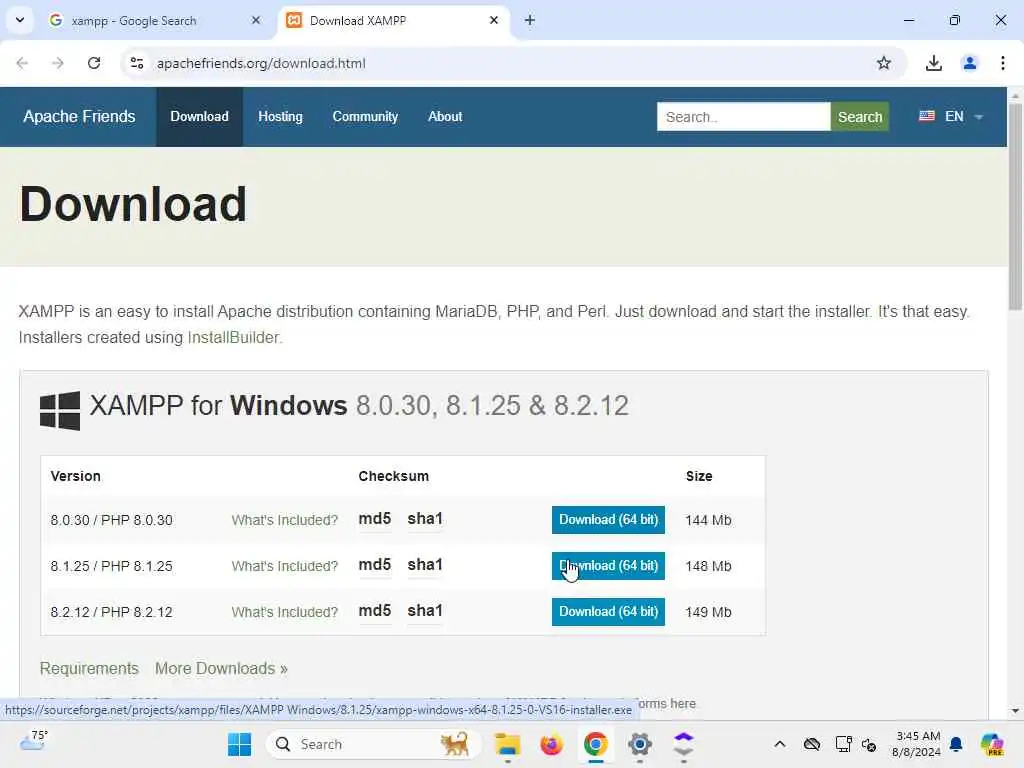Viewport: 1024px width, 768px height.
Task: Click the Windows logo beside XAMPP heading
Action: (60, 411)
